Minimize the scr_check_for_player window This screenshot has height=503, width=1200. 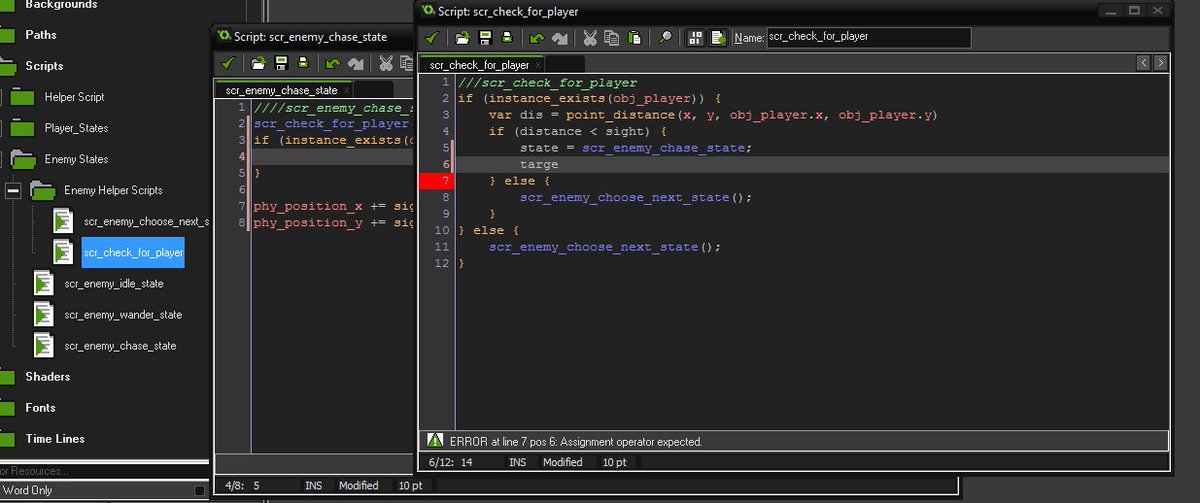pyautogui.click(x=1110, y=10)
